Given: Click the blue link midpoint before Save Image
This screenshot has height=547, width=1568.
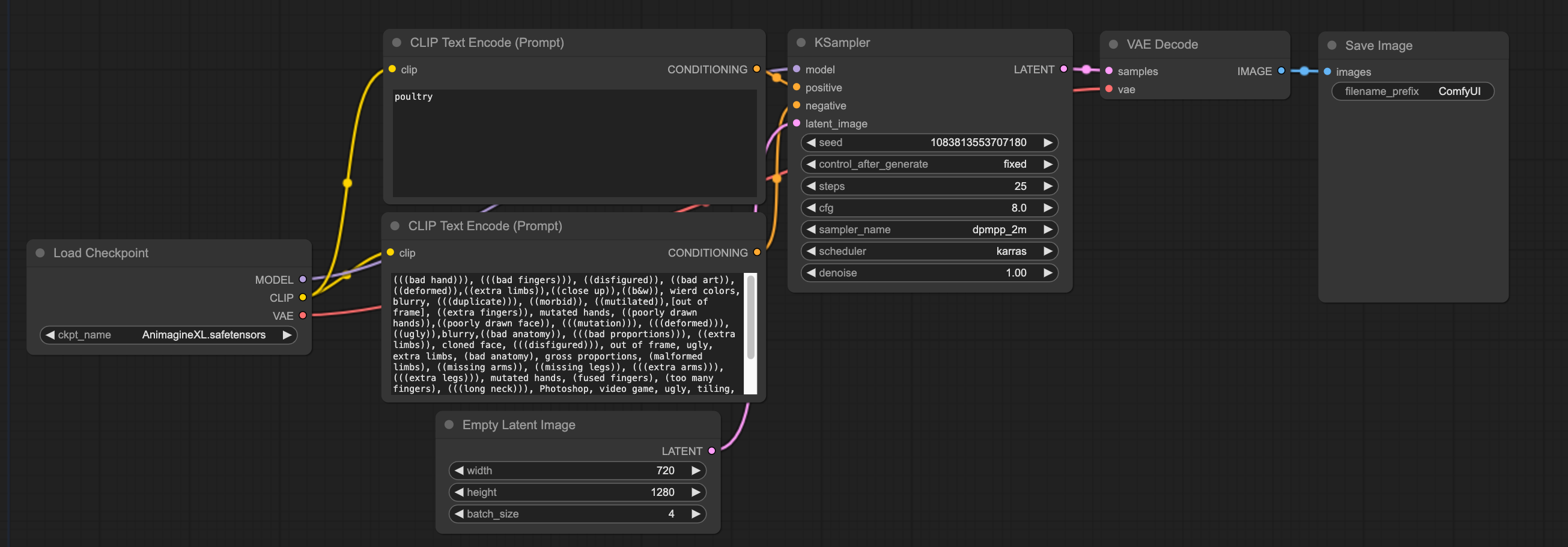Looking at the screenshot, I should tap(1304, 72).
